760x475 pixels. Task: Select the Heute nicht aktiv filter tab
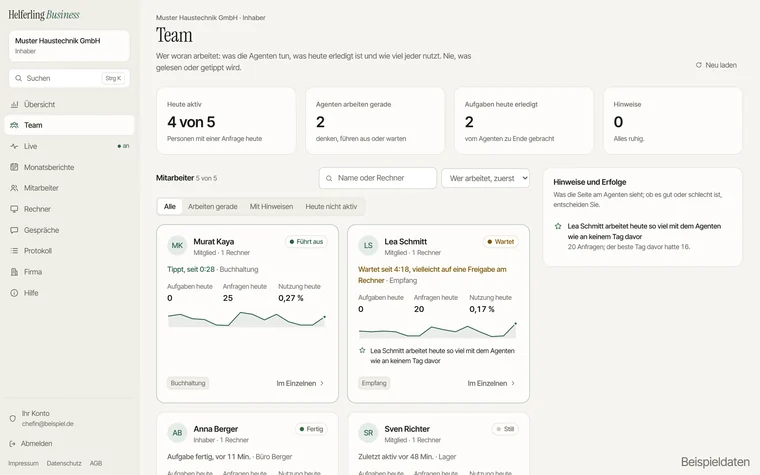click(x=331, y=206)
